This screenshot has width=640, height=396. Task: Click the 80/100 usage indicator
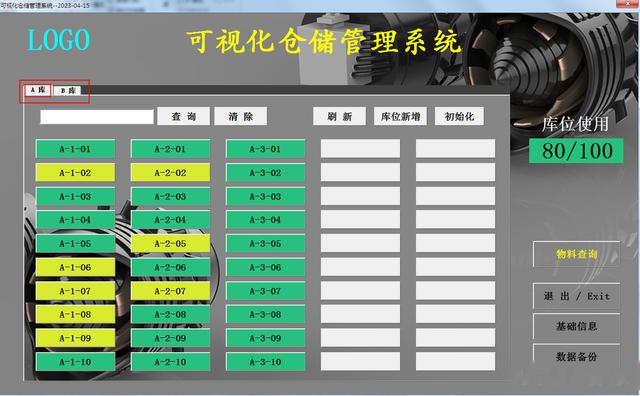576,151
